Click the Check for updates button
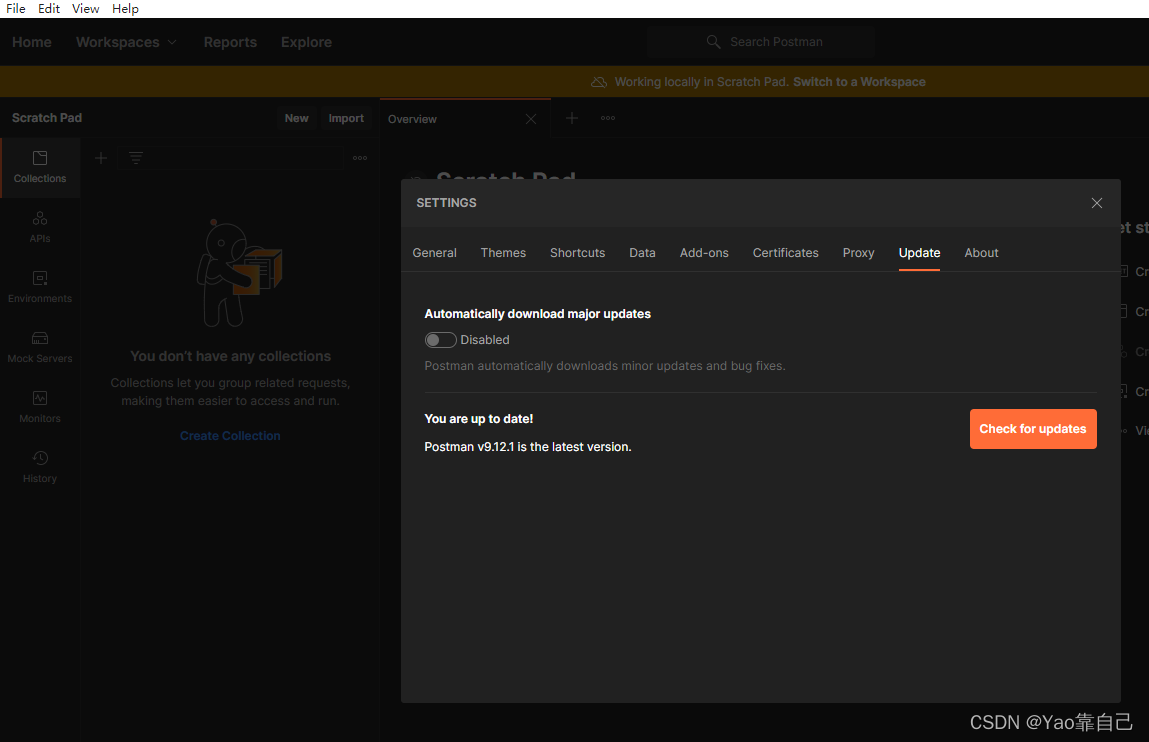The height and width of the screenshot is (742, 1149). pos(1033,428)
